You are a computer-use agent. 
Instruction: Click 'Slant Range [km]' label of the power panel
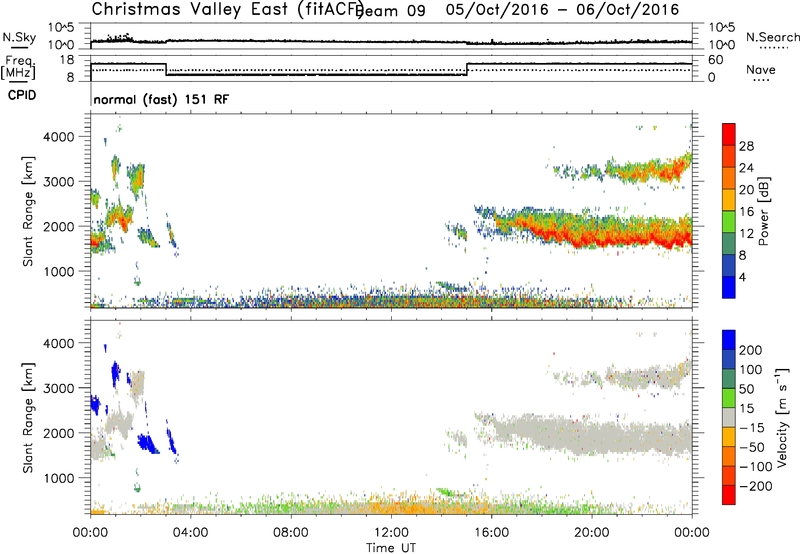[x=28, y=211]
